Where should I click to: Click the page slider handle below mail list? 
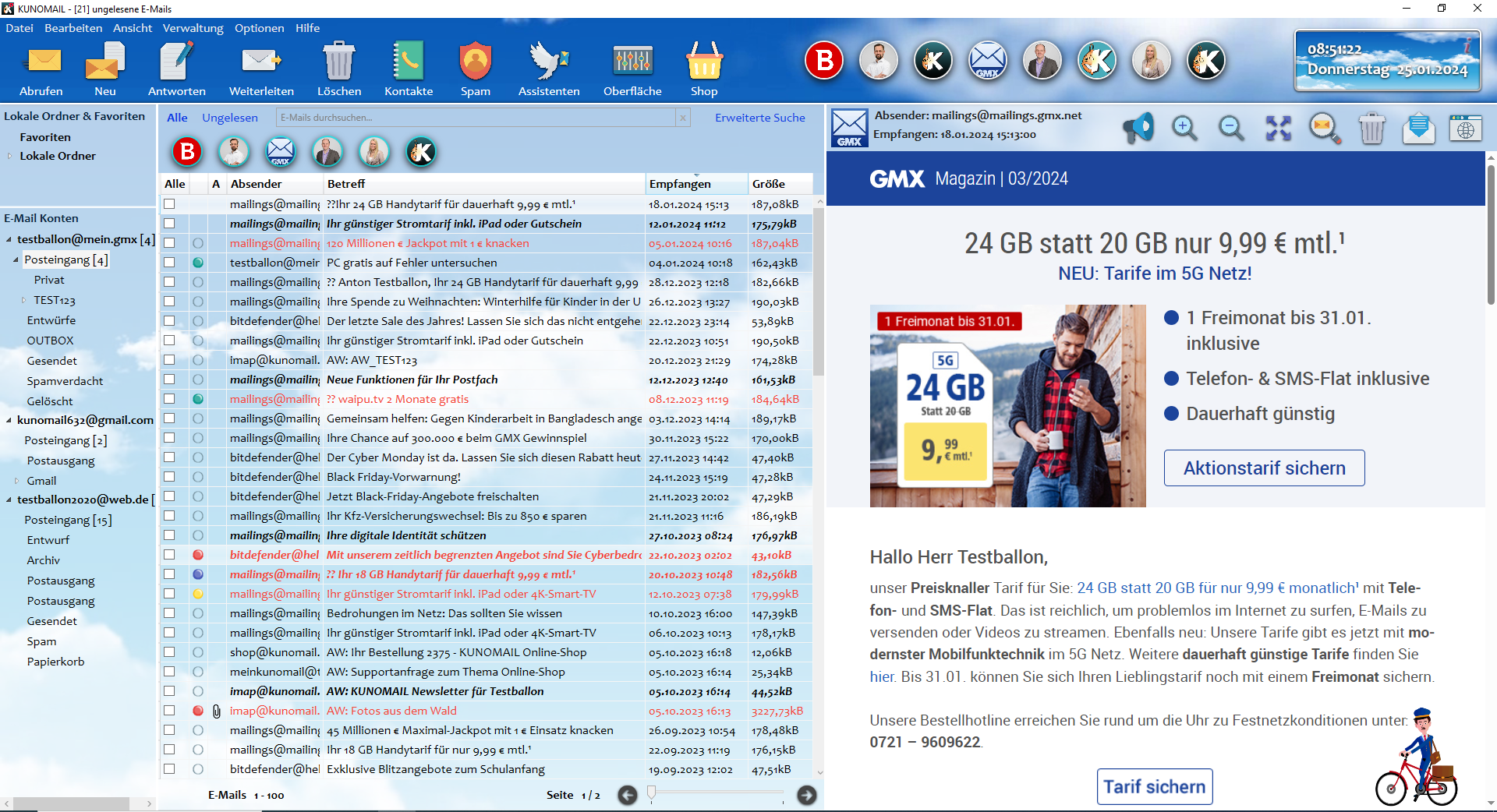pos(652,793)
